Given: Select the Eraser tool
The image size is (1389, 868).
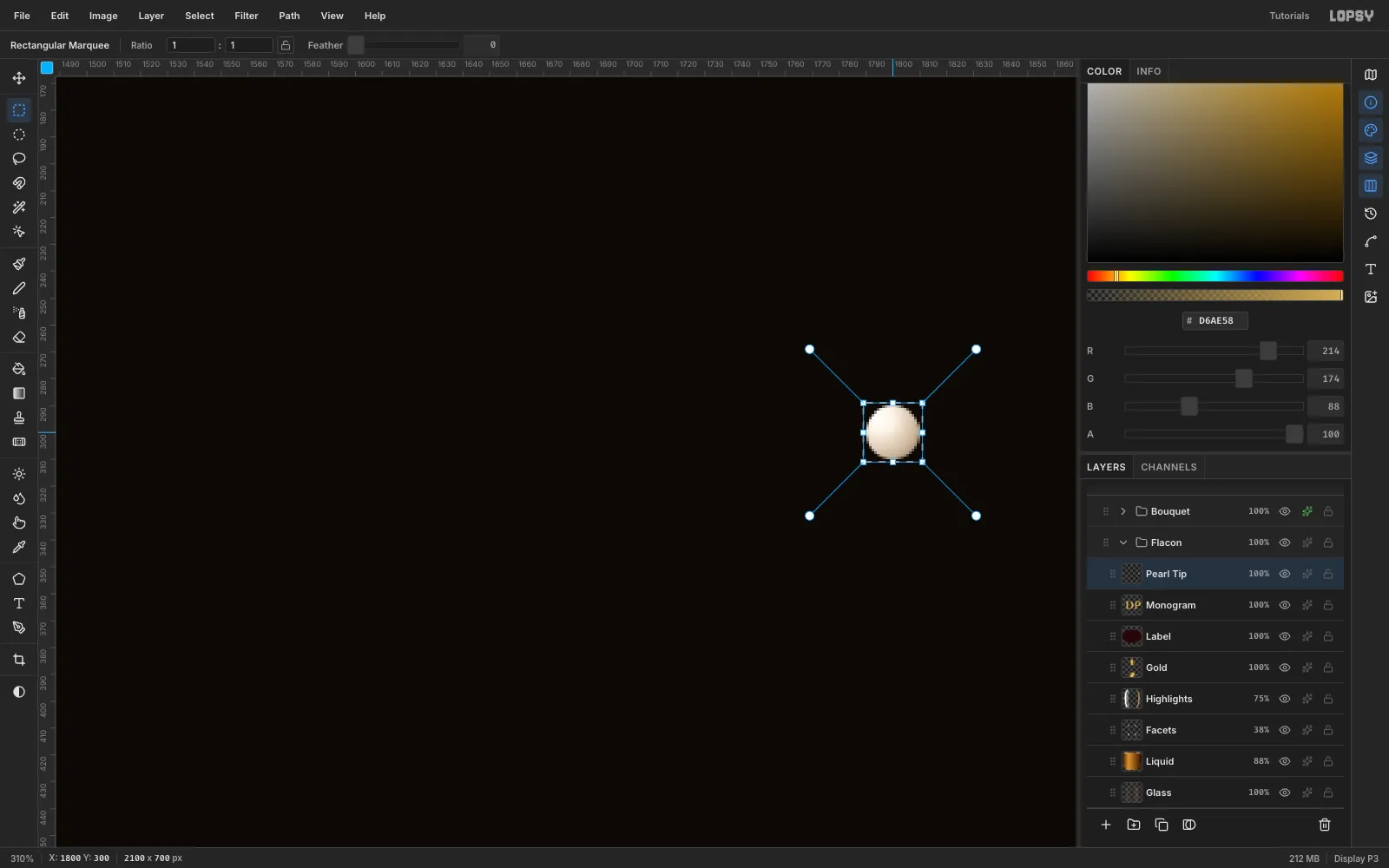Looking at the screenshot, I should pos(19,337).
